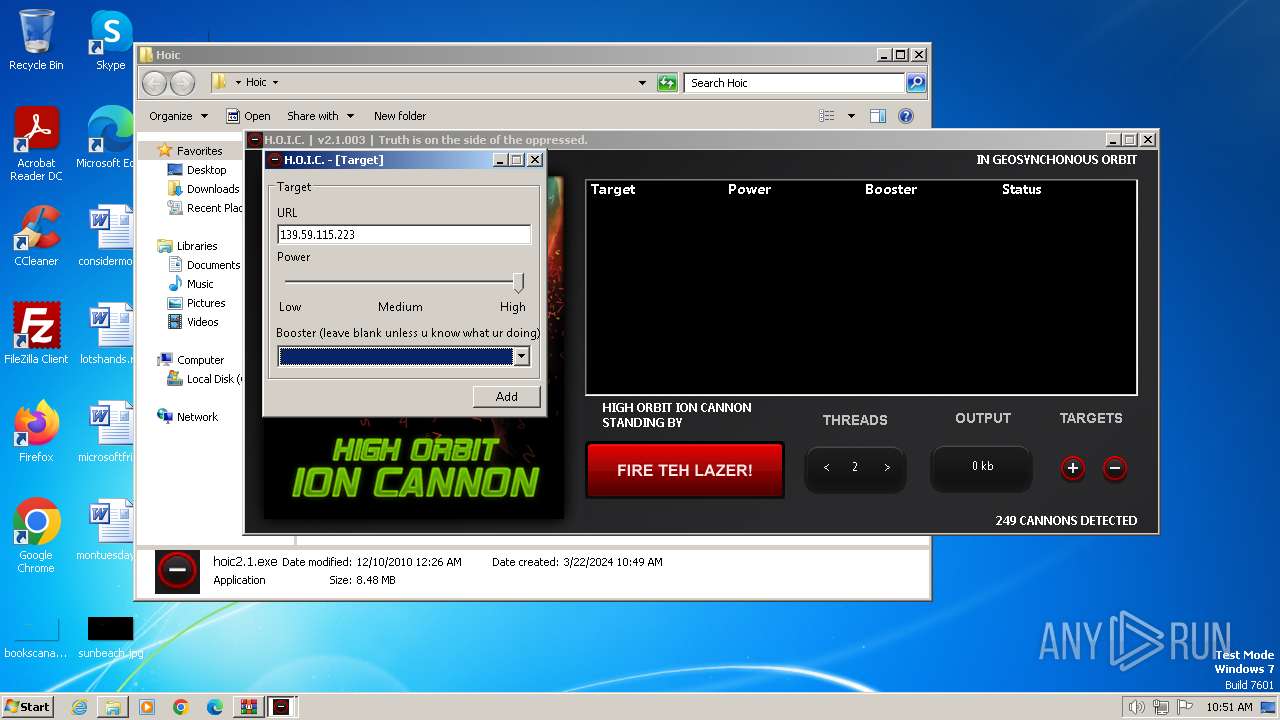1280x720 pixels.
Task: Add a target with the plus icon
Action: pos(1073,468)
